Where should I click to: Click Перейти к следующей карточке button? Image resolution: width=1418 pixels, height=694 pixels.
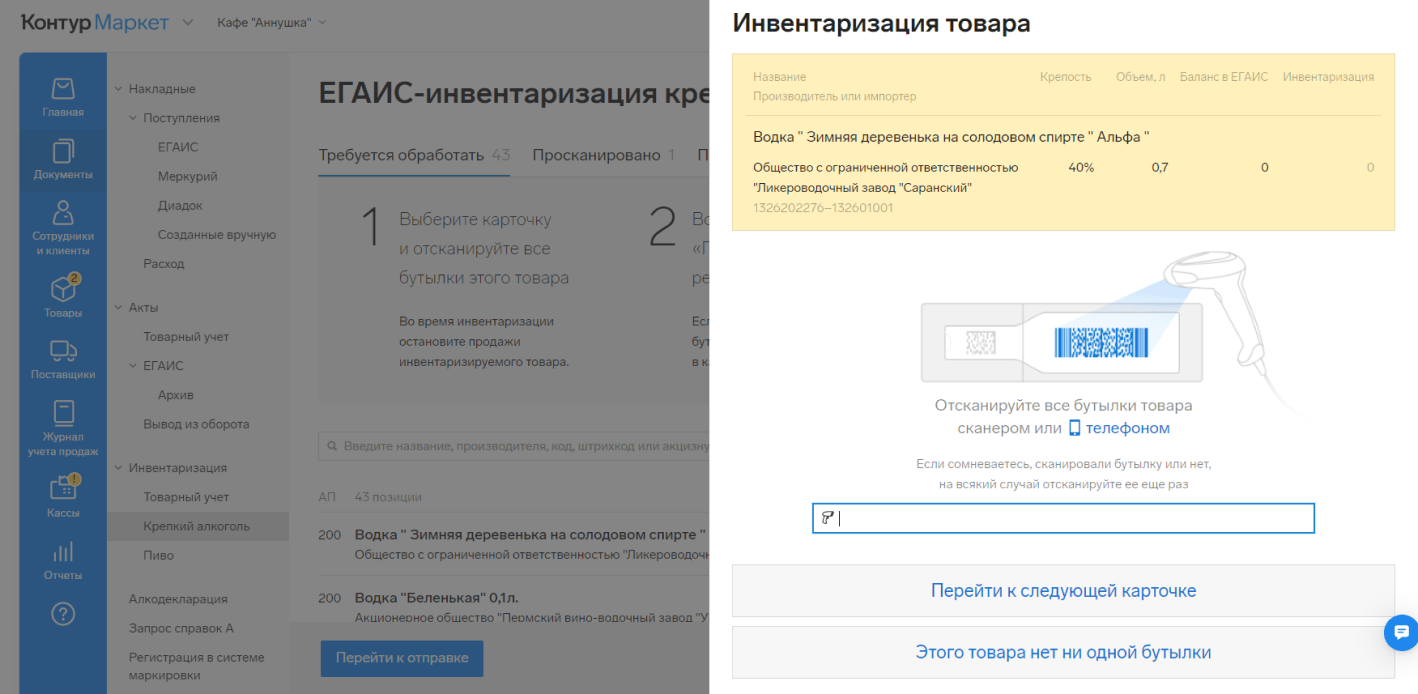pyautogui.click(x=1063, y=591)
